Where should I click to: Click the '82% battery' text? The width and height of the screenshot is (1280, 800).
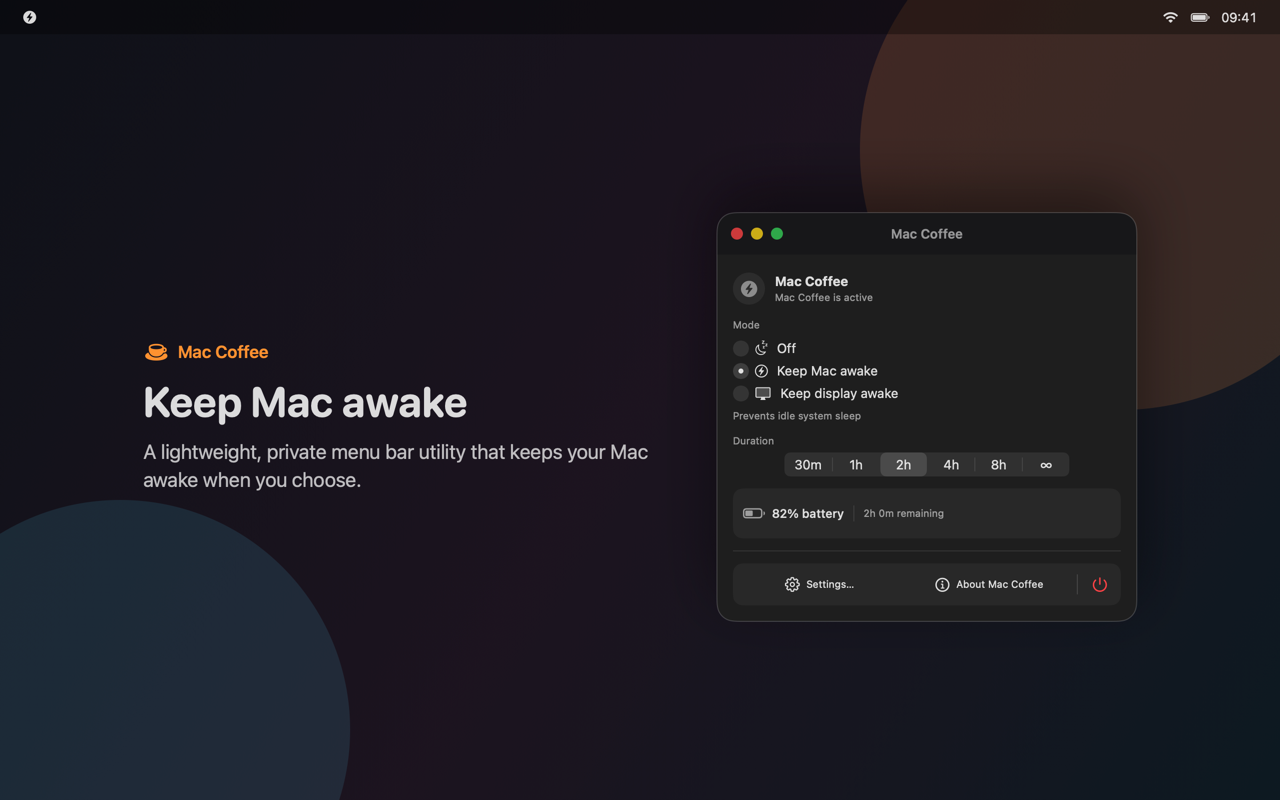click(808, 513)
